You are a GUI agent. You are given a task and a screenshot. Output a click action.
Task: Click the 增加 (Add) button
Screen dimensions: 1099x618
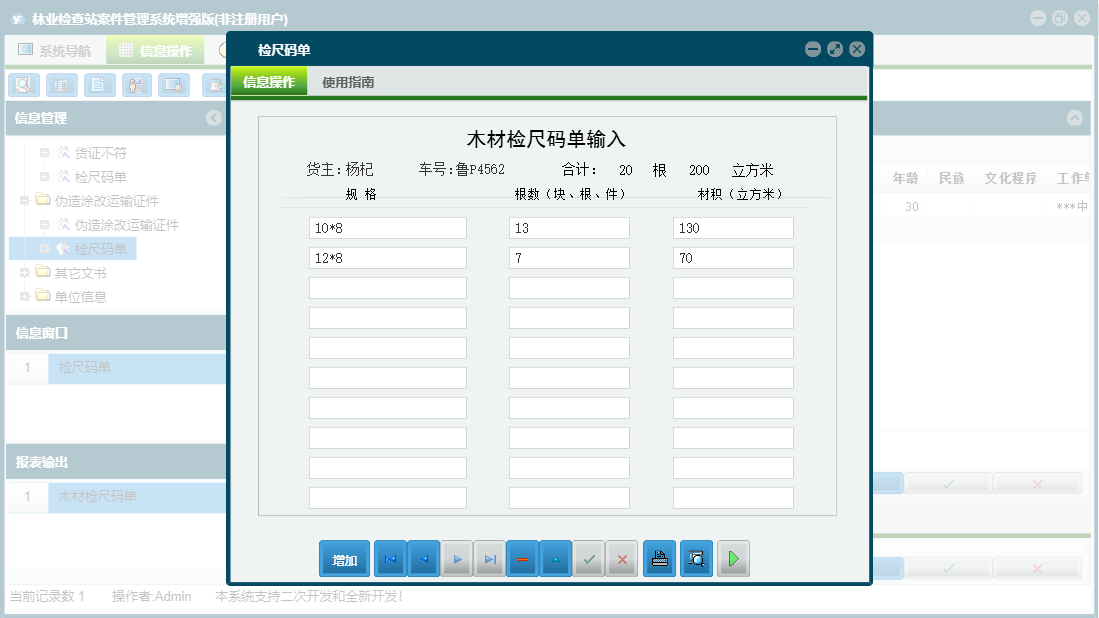coord(344,559)
